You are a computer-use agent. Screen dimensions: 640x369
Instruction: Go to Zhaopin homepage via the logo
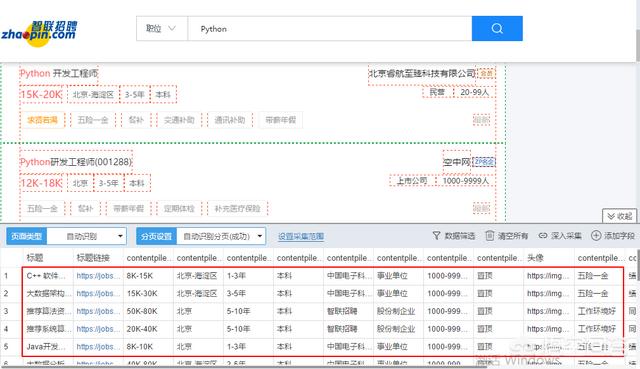[39, 33]
